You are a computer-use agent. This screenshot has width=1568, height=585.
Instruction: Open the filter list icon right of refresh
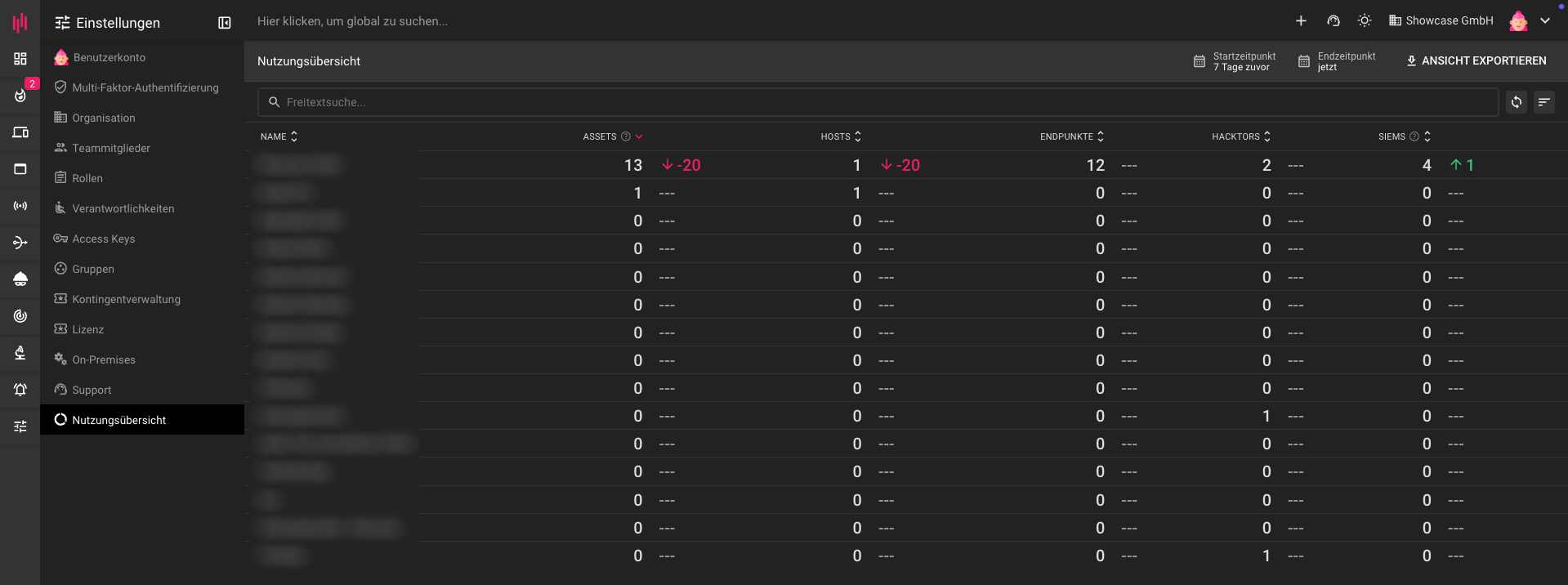1543,102
